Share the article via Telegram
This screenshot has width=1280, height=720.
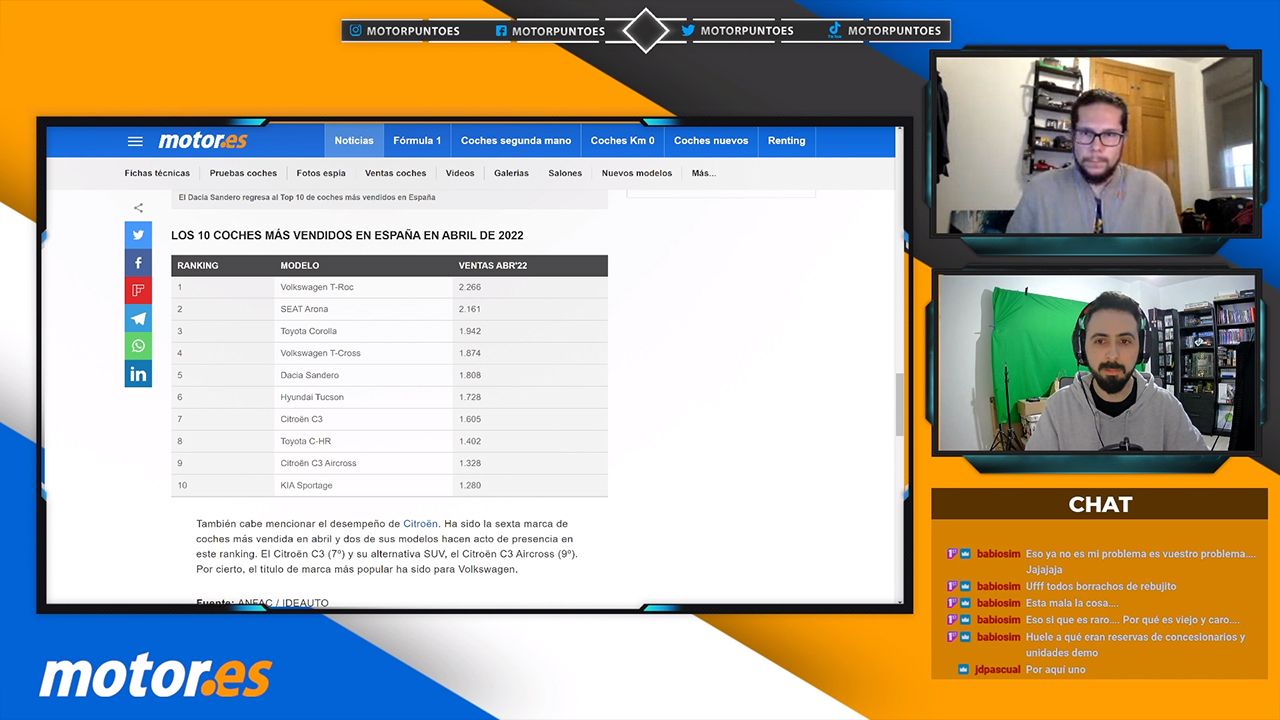coord(138,319)
